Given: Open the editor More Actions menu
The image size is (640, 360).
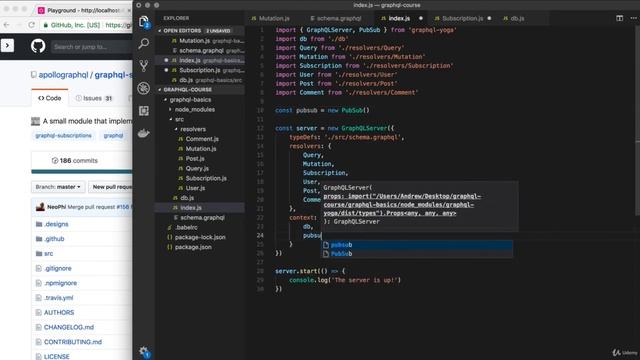Looking at the screenshot, I should 633,18.
